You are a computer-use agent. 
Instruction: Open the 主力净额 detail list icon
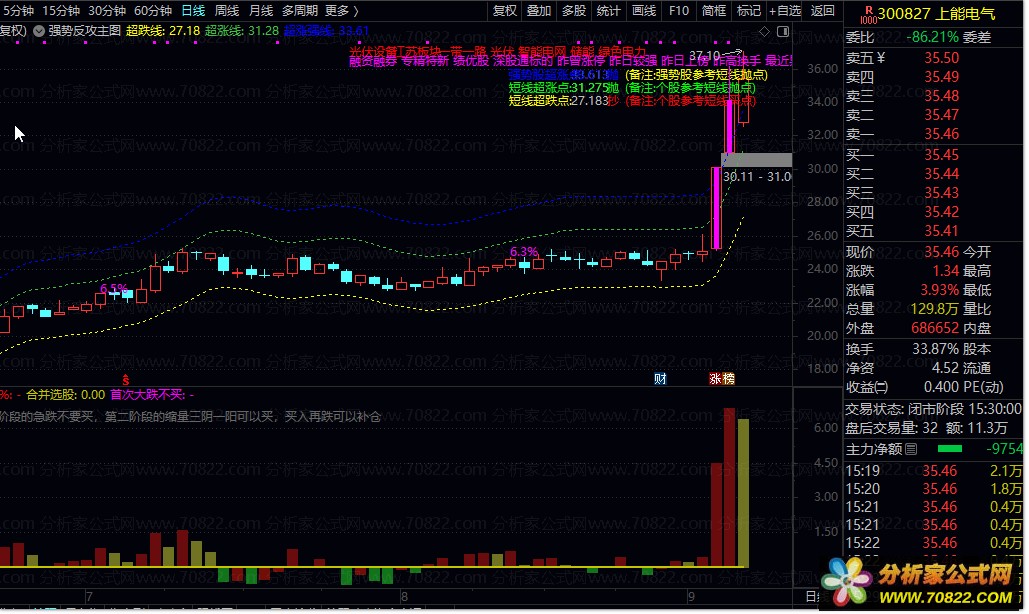pos(911,449)
